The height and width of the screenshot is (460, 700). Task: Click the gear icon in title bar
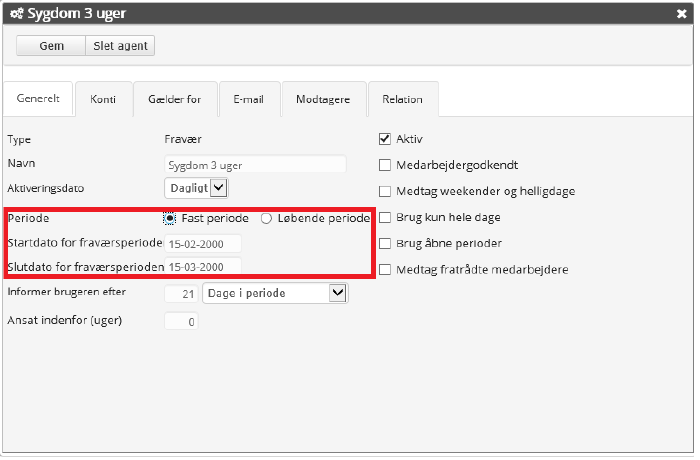[16, 14]
